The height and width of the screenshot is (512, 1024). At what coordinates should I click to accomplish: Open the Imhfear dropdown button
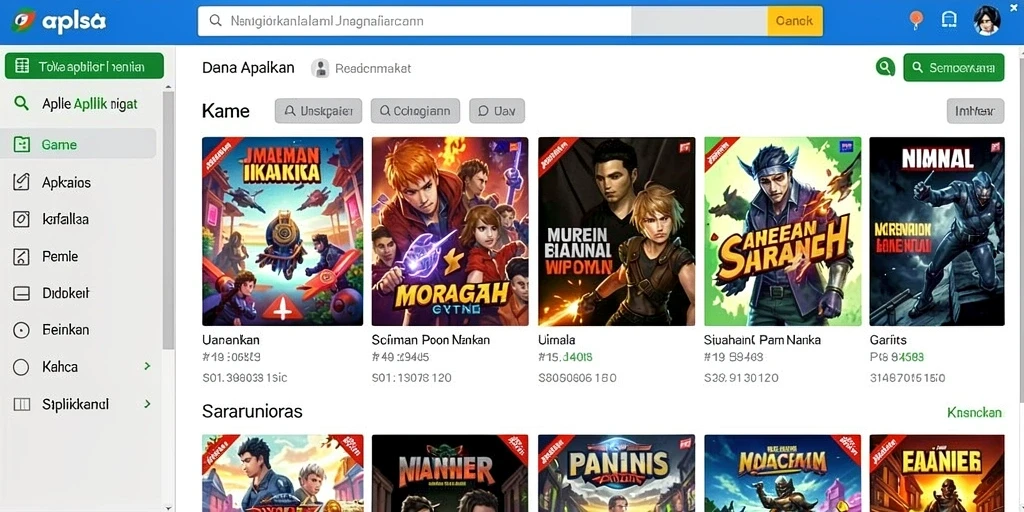click(x=975, y=111)
